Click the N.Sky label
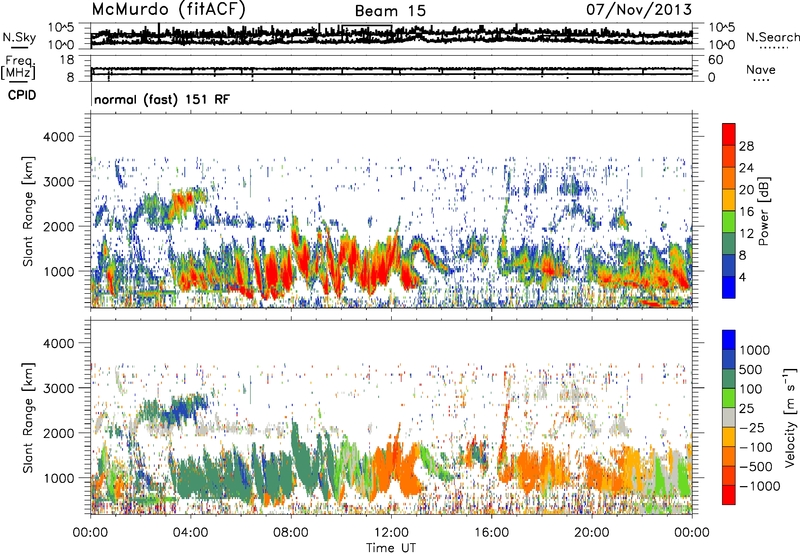The height and width of the screenshot is (554, 800). click(x=19, y=37)
